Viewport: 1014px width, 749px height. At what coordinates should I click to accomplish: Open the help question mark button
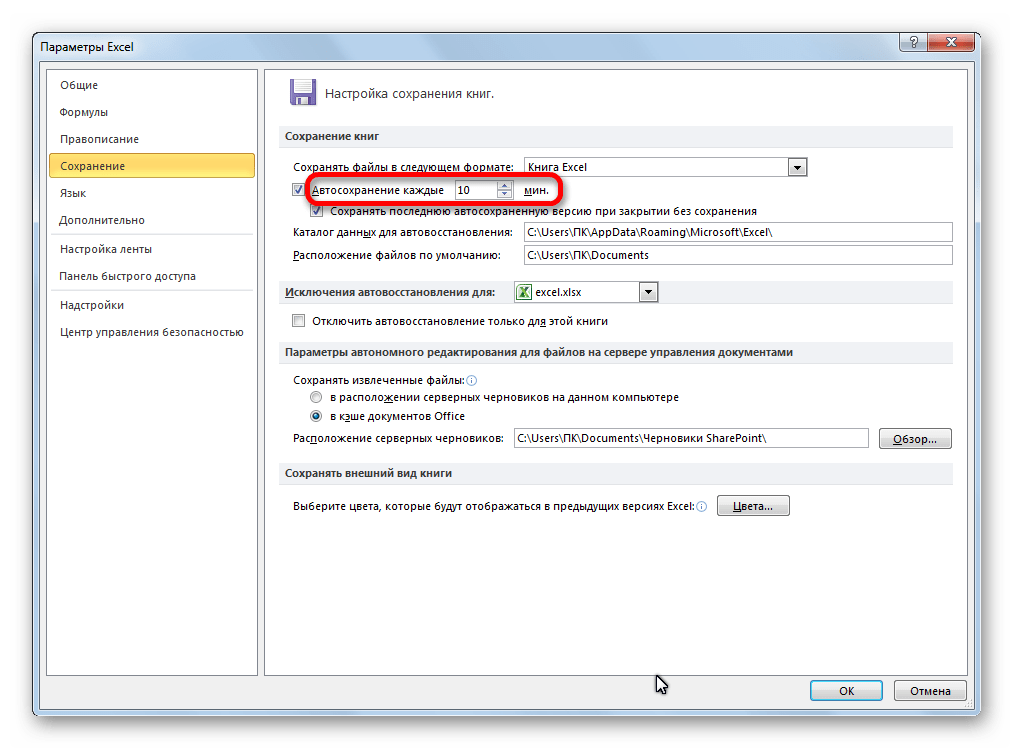coord(913,42)
